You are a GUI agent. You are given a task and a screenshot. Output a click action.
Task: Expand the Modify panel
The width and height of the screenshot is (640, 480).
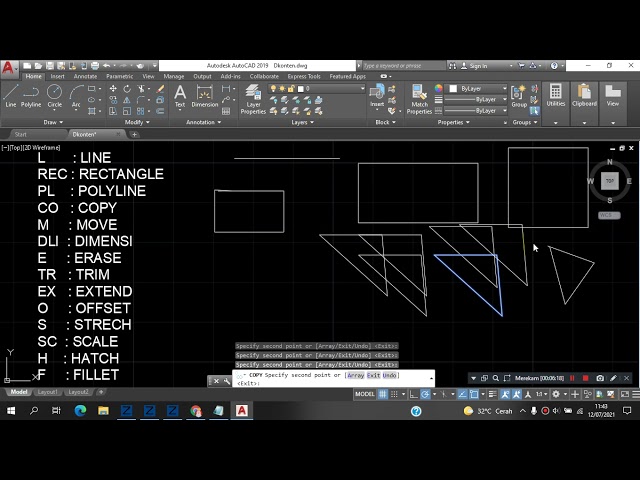coord(137,122)
